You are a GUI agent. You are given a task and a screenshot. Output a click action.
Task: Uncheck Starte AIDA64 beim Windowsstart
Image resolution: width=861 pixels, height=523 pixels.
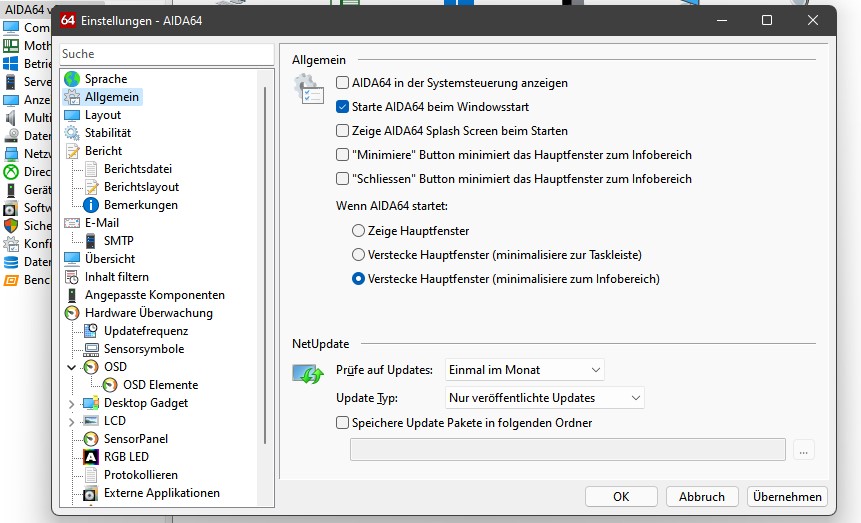point(342,107)
